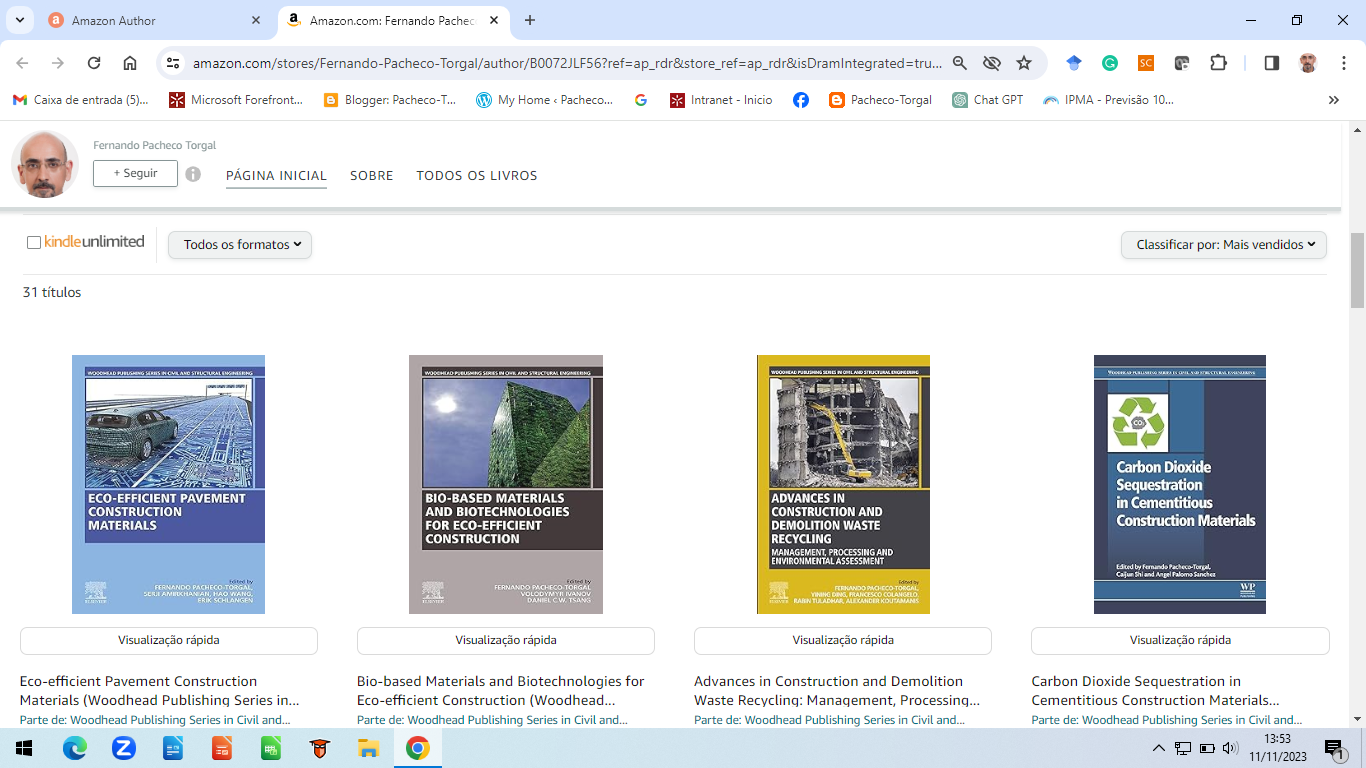Open Zoom-like Z app in taskbar
This screenshot has height=768, width=1366.
(x=124, y=748)
